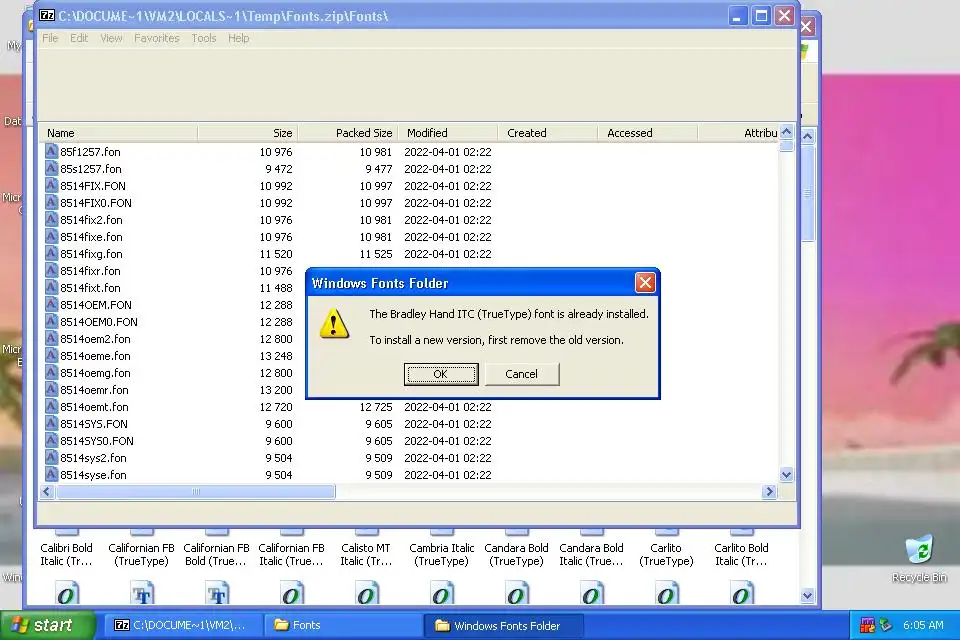Select the 8514FIX.FON file icon

(51, 186)
